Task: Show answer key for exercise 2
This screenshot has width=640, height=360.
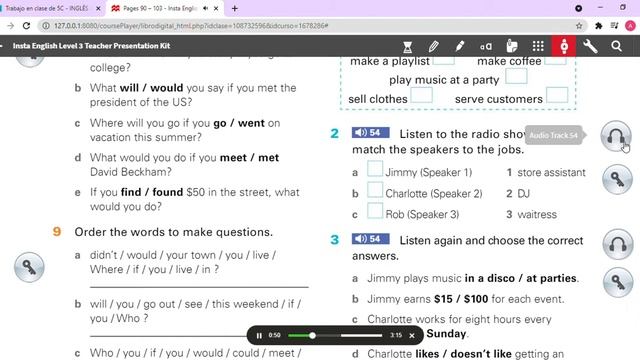Action: [617, 179]
